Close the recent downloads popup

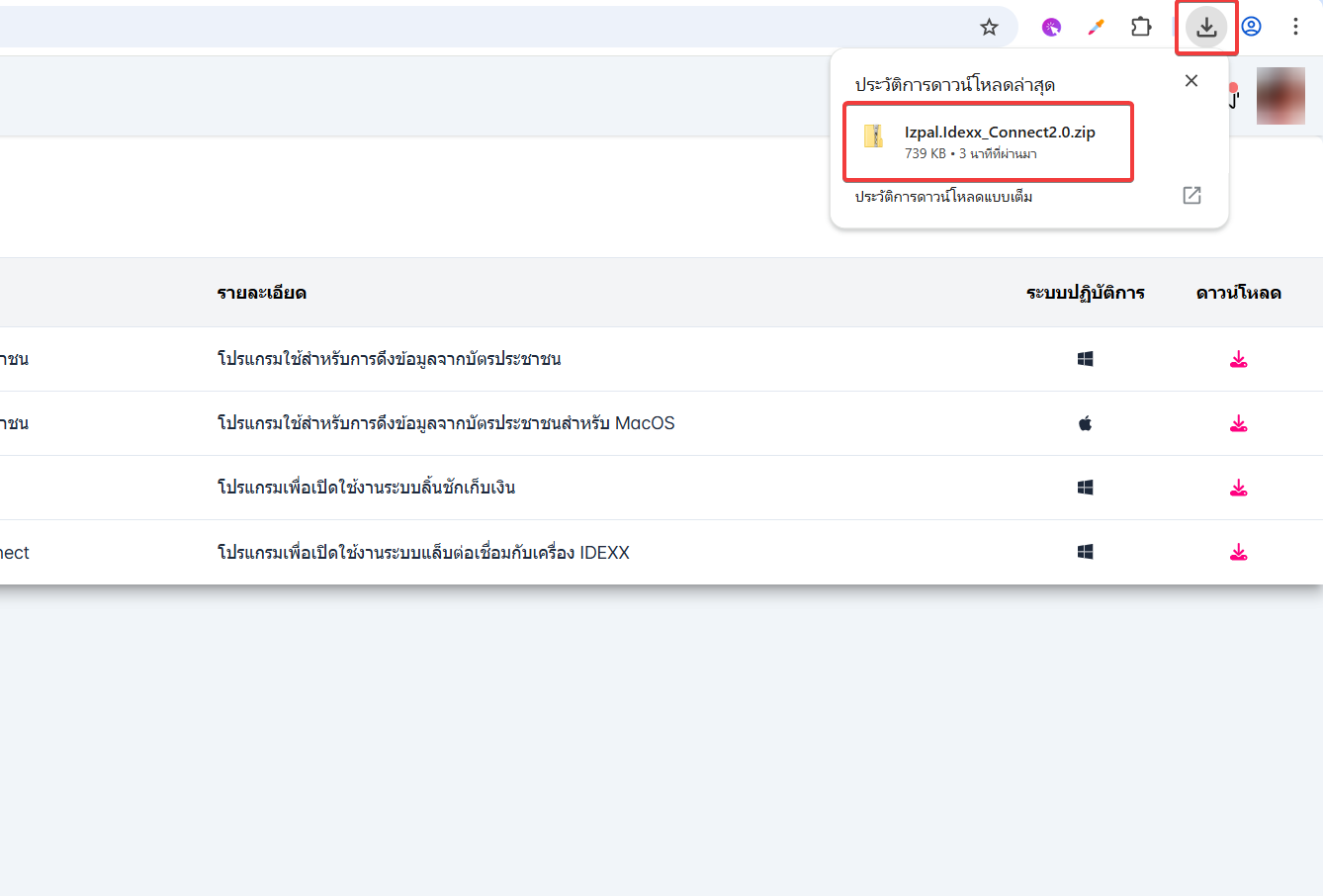(x=1191, y=81)
